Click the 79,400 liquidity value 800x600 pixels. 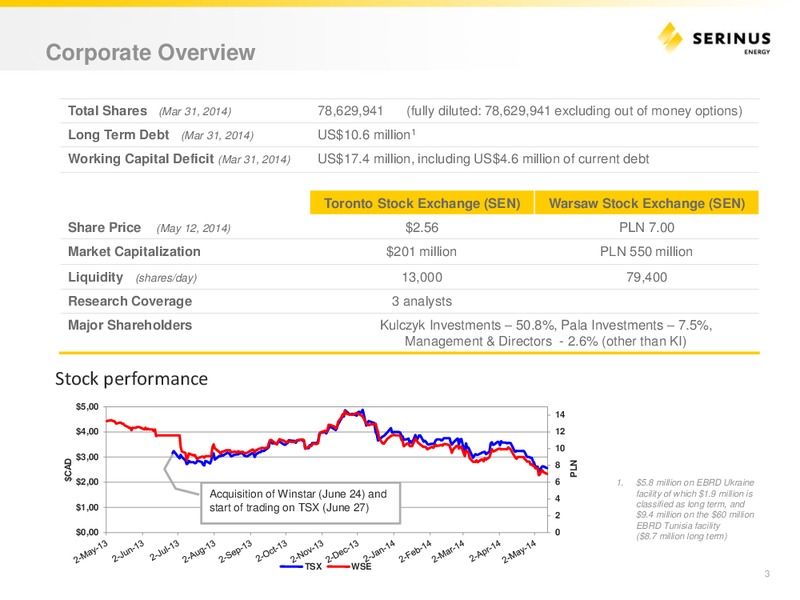[647, 277]
